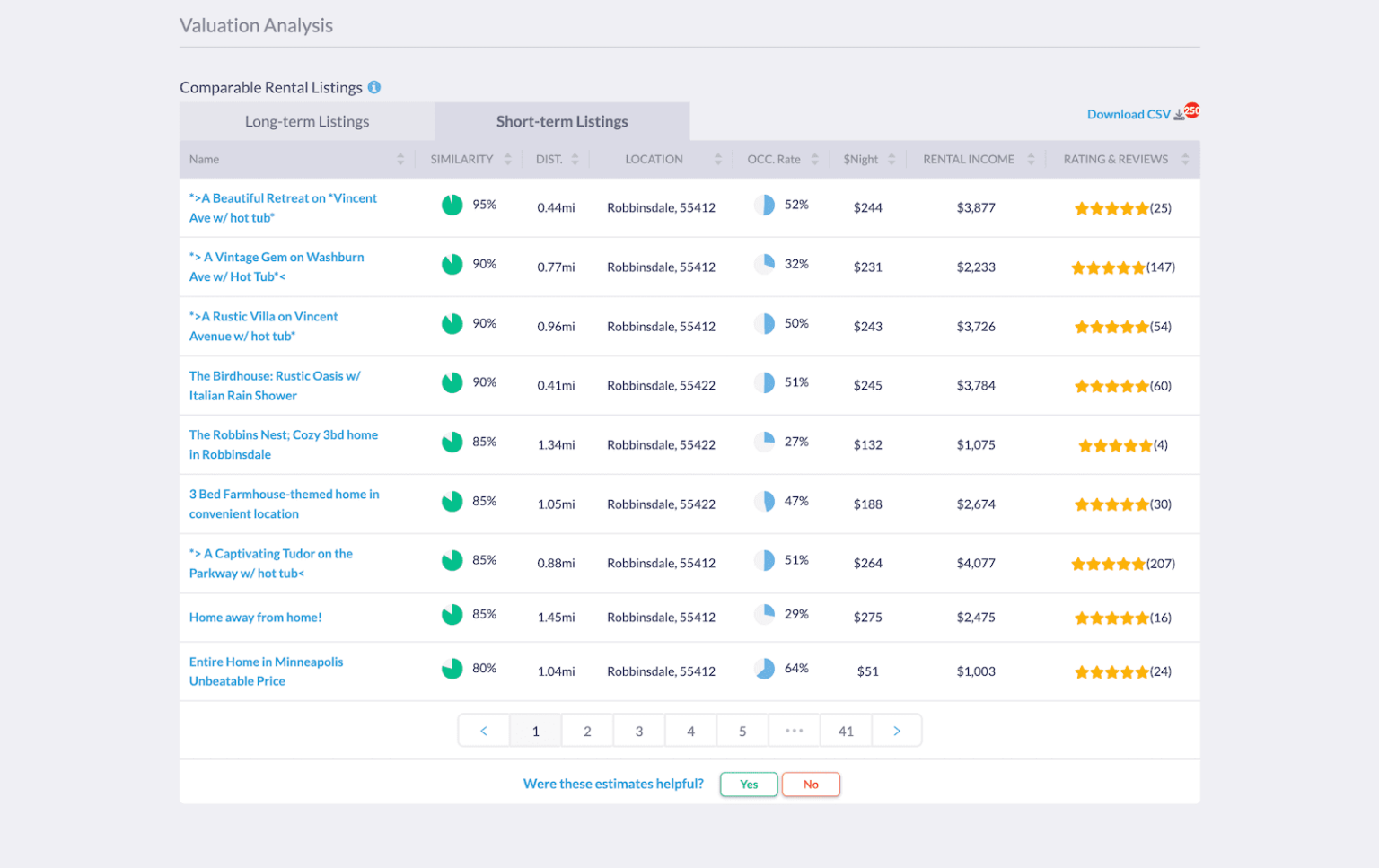Click the previous-page chevron in pagination
1379x868 pixels.
[x=484, y=731]
